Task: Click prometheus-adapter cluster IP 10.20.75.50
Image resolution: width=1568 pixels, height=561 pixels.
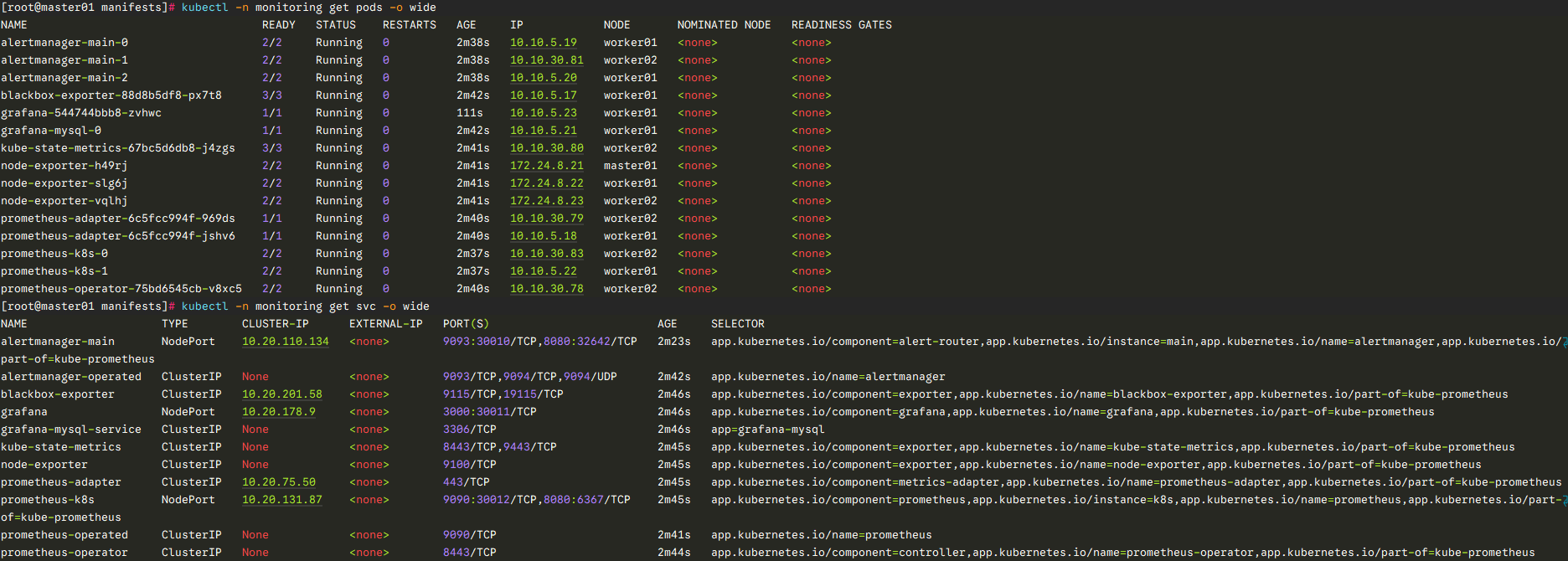Action: 278,482
